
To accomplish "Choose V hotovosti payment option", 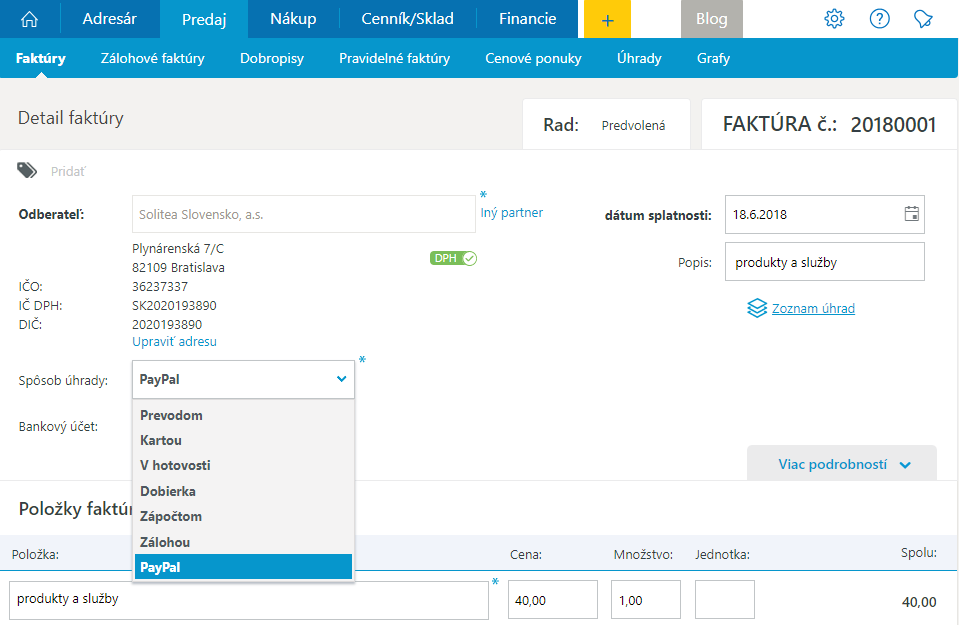I will [x=175, y=466].
